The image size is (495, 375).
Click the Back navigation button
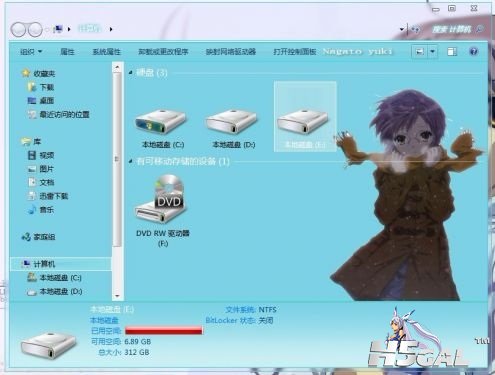click(x=18, y=29)
